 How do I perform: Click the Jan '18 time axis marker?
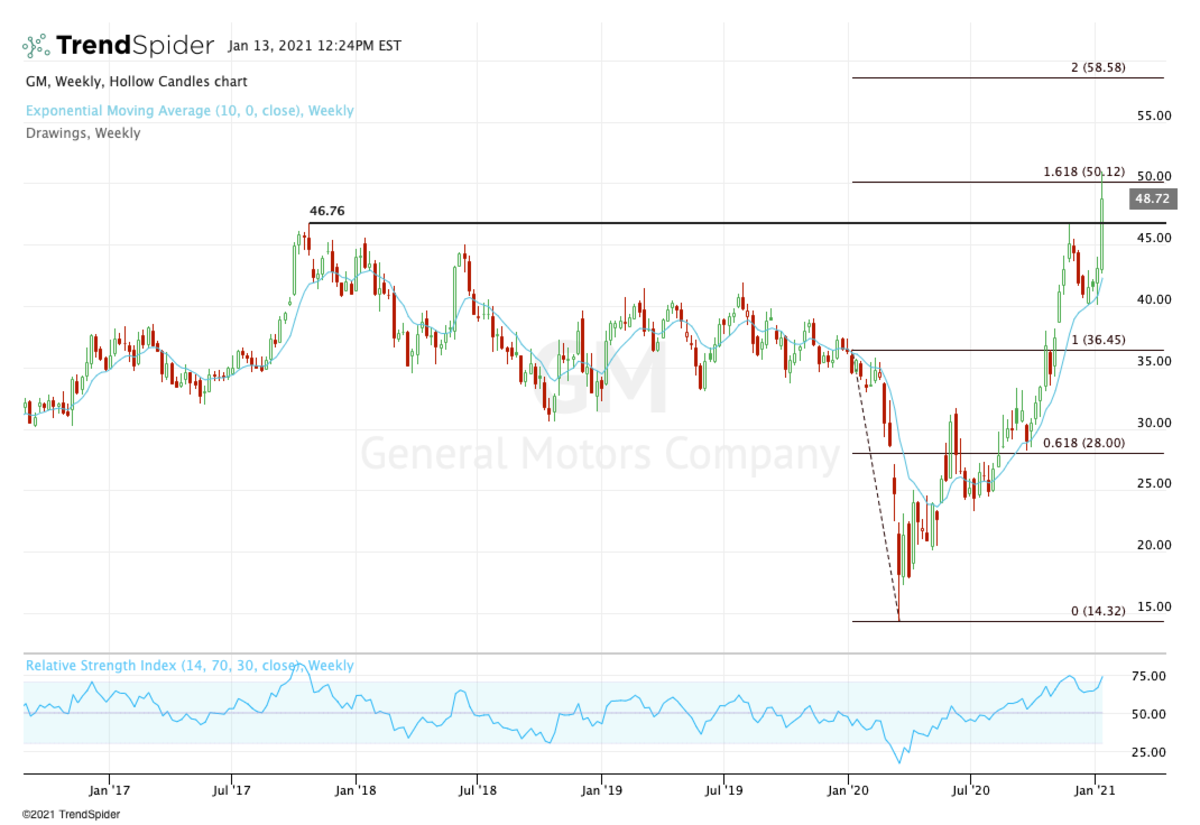coord(356,789)
